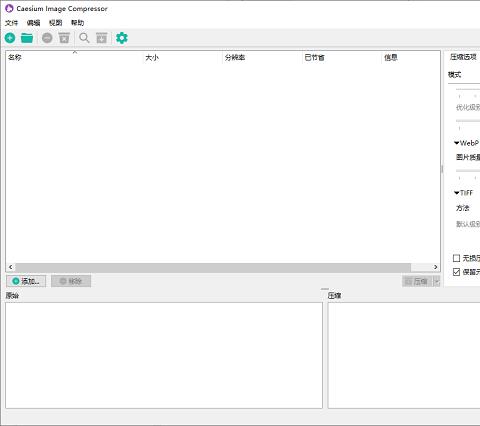
Task: Open the dropdown arrow beside 压缩 button
Action: [437, 282]
